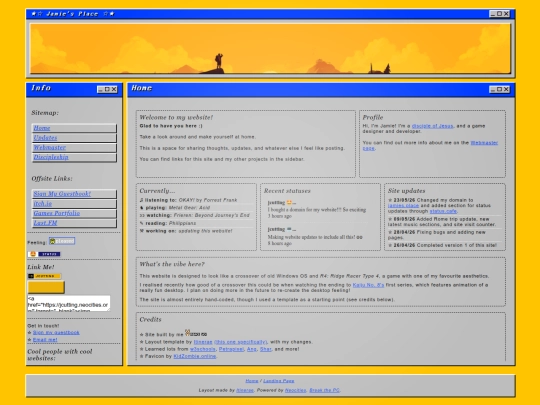
Task: Click the 'Completed version 1 of this site!' update
Action: pos(457,245)
